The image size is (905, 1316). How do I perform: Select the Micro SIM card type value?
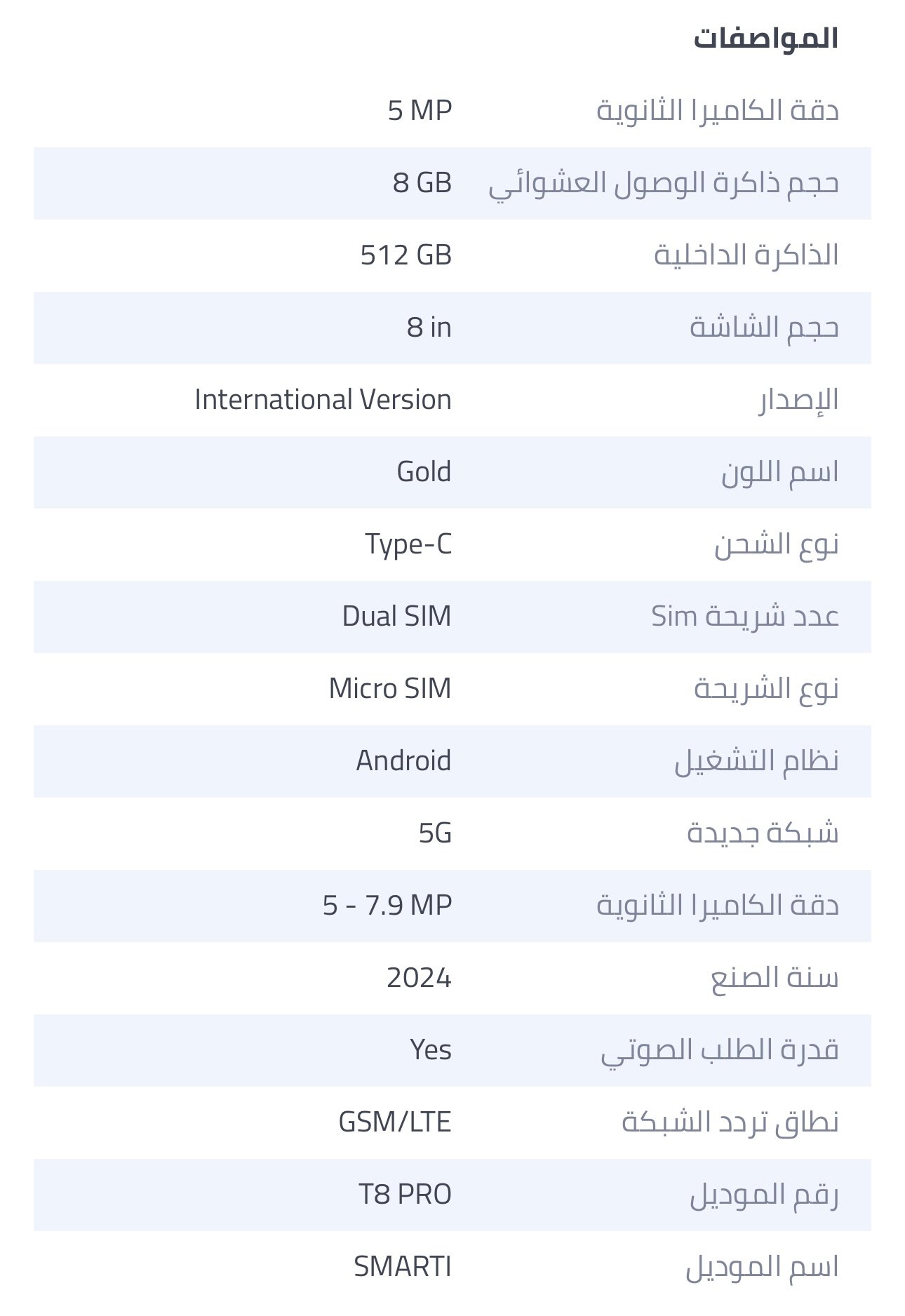click(x=390, y=688)
